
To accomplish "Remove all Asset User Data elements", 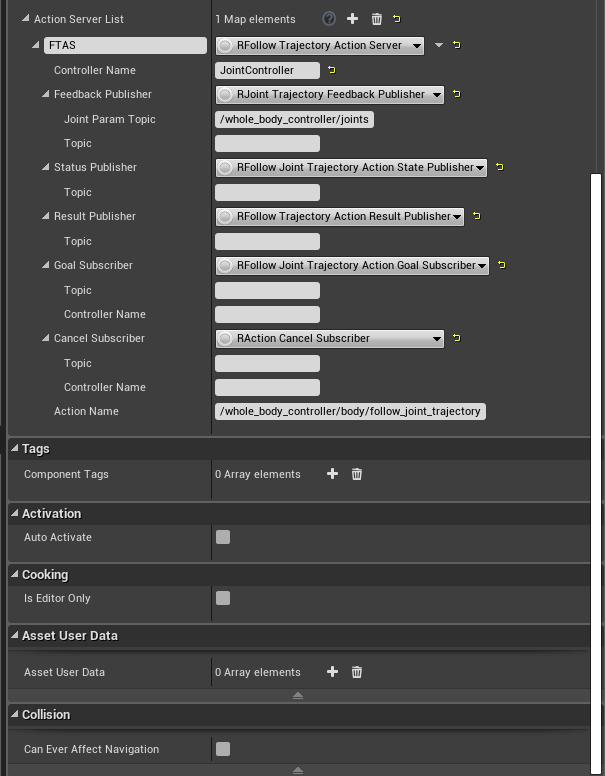I will coord(357,672).
